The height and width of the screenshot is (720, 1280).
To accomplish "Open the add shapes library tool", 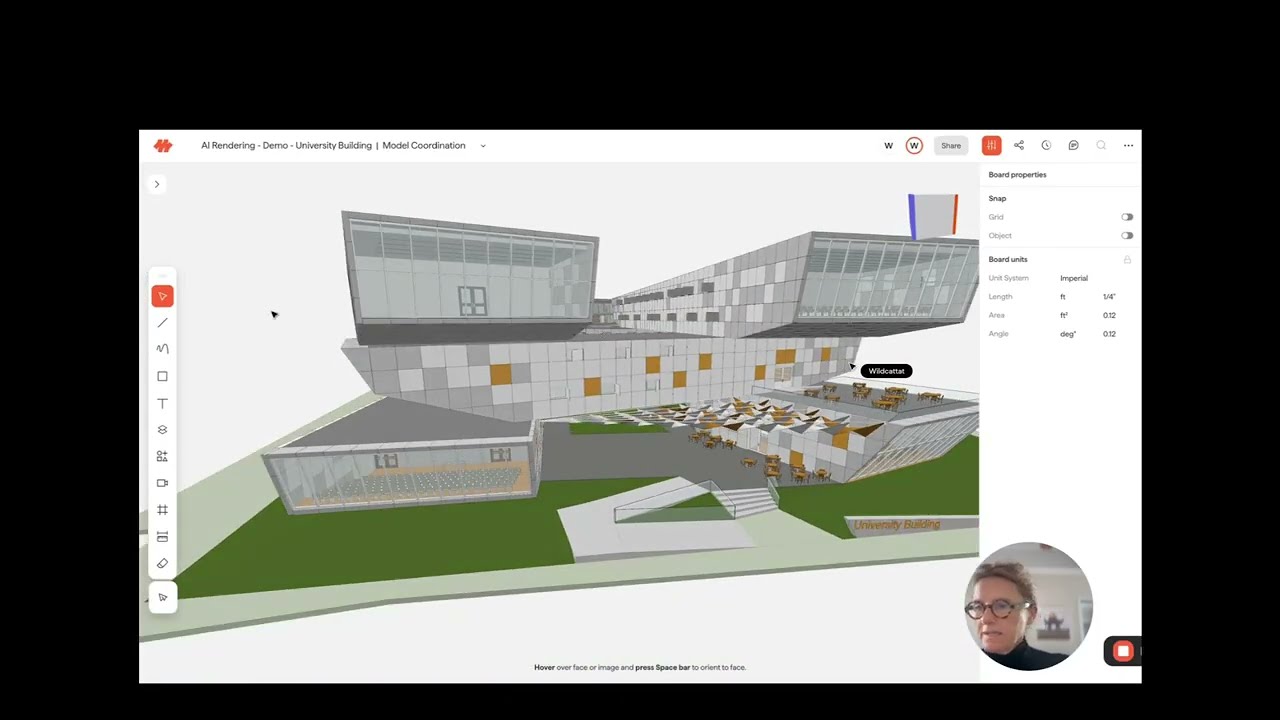I will tap(162, 456).
